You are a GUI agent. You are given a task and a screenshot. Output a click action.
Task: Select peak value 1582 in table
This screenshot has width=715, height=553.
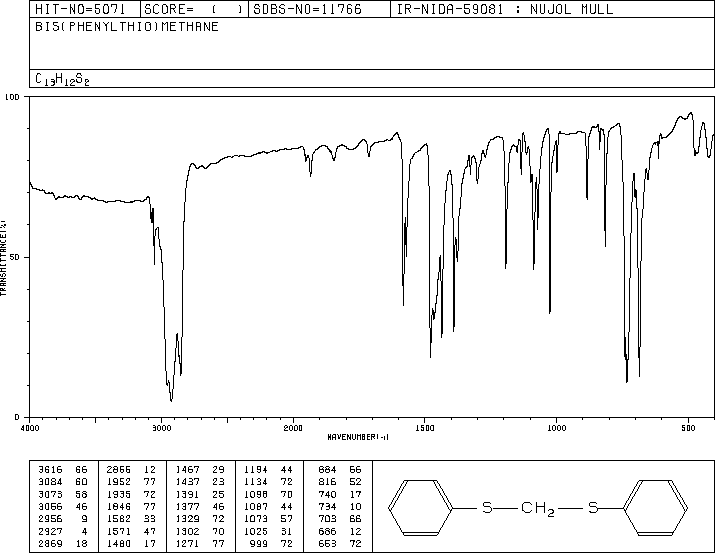coord(119,519)
